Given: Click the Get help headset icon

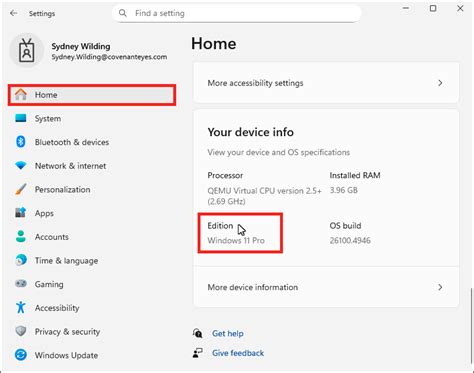Looking at the screenshot, I should (x=197, y=333).
